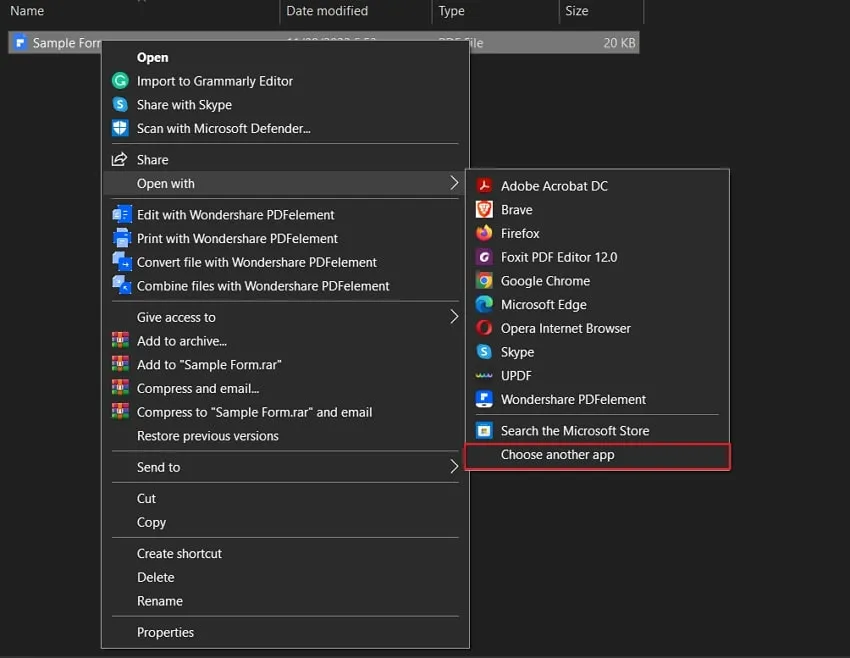Select Properties in the context menu
Screen dimensions: 850x658
pyautogui.click(x=165, y=632)
